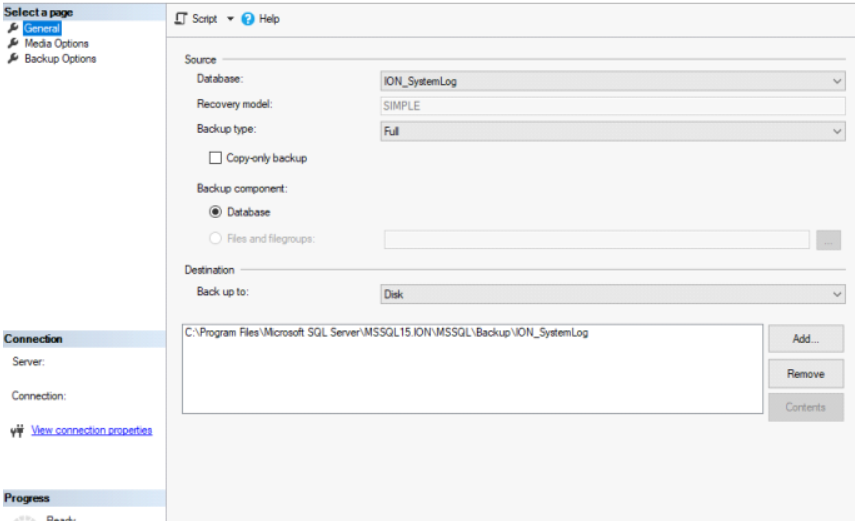Click the Files and filegroups text field
This screenshot has width=855, height=521.
pos(597,239)
